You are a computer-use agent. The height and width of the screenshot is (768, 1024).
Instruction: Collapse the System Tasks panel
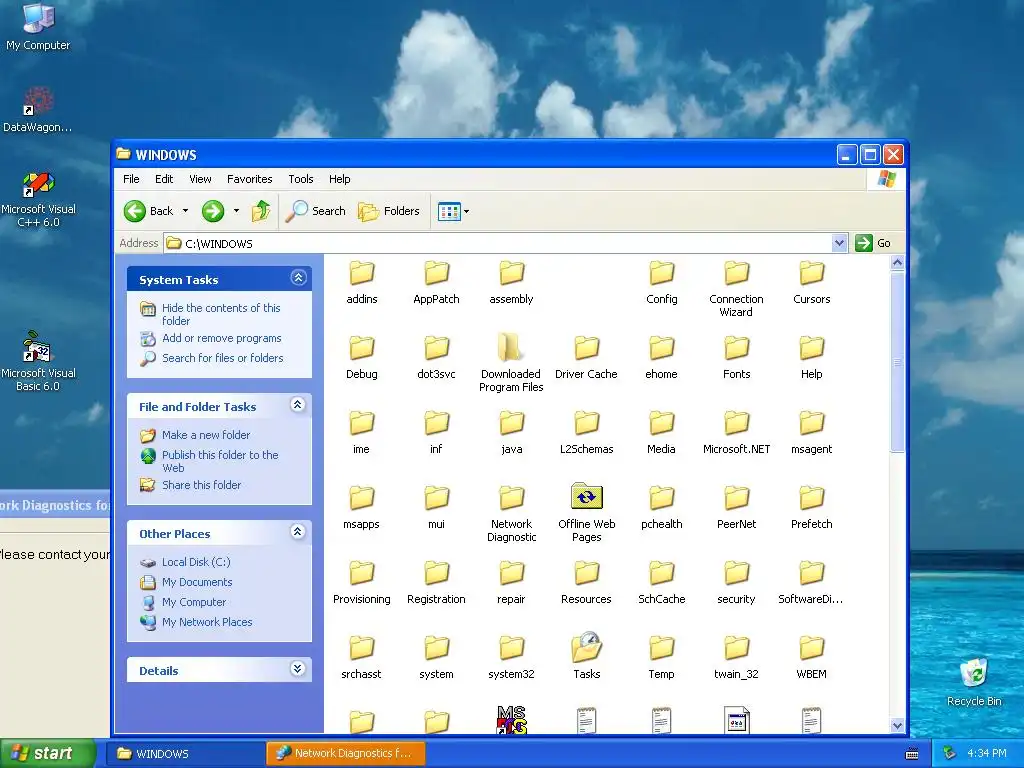click(298, 278)
